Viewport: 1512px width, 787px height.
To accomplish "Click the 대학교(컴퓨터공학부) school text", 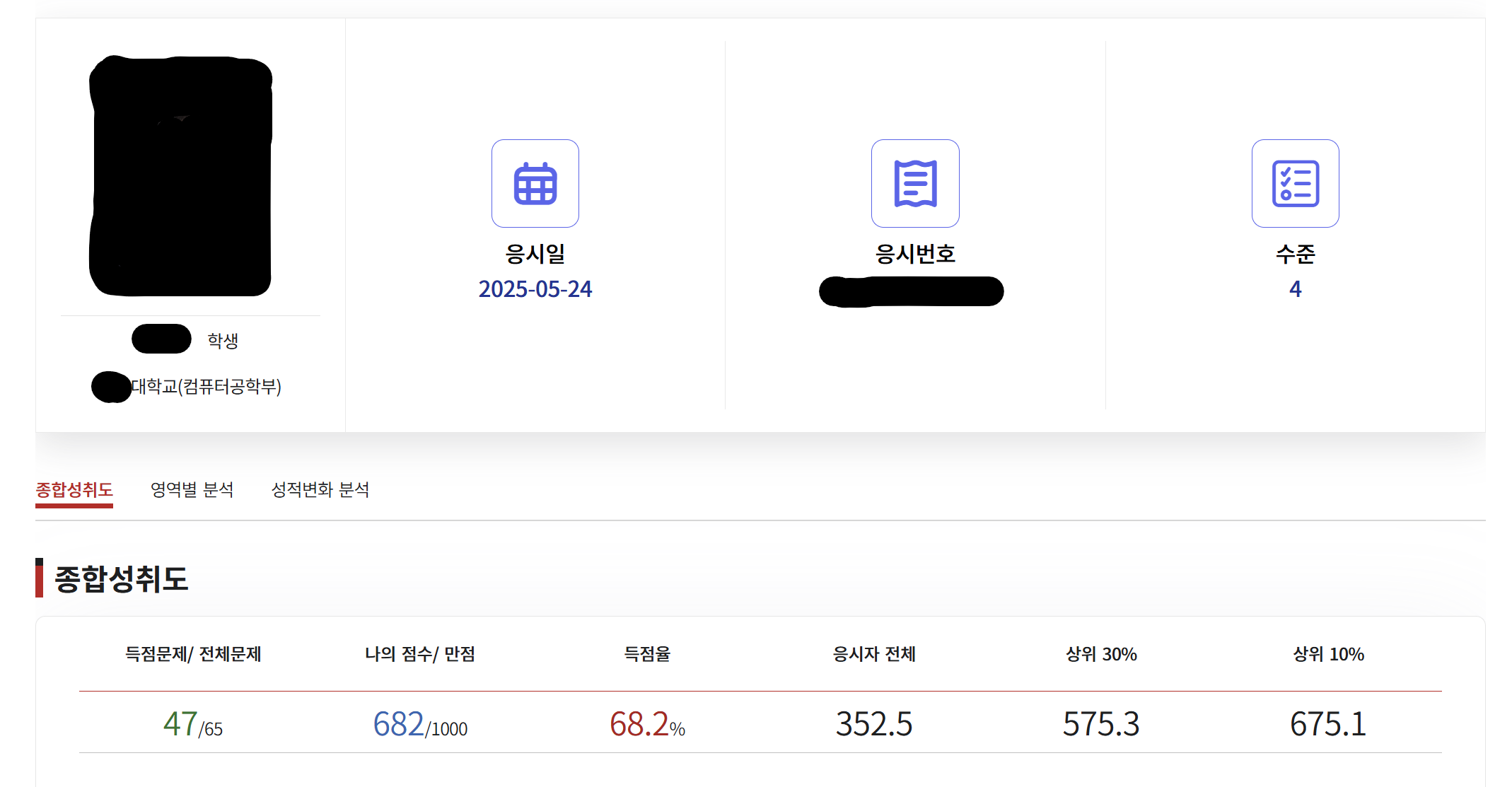I will pyautogui.click(x=207, y=387).
